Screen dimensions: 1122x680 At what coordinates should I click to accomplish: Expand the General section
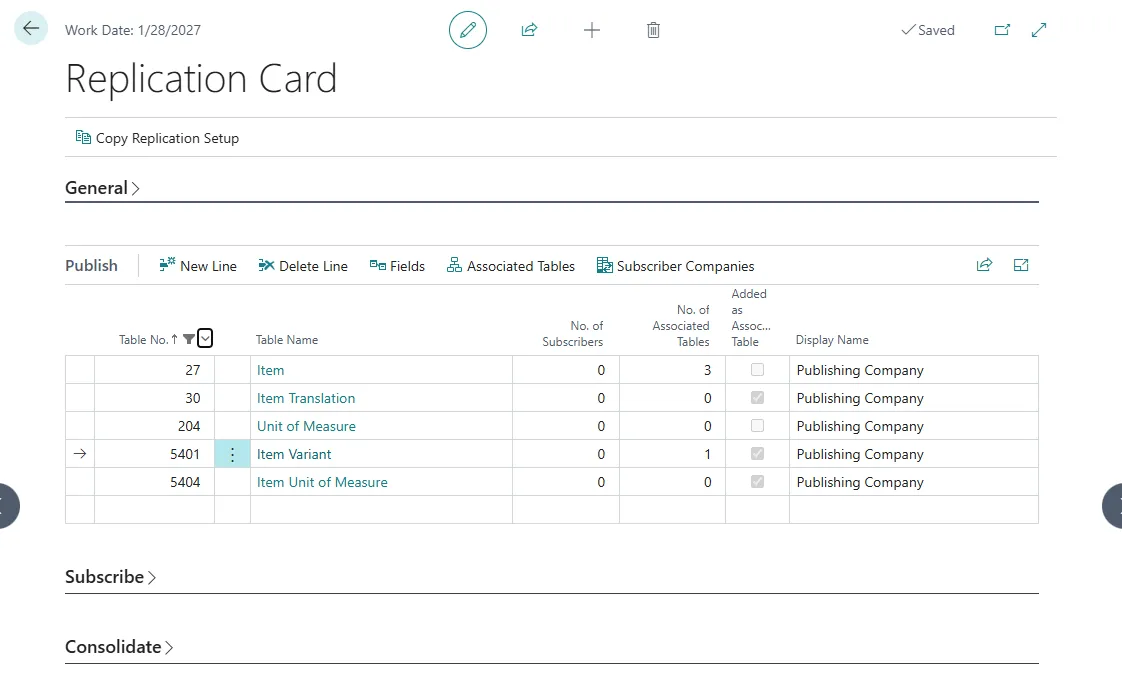(98, 187)
